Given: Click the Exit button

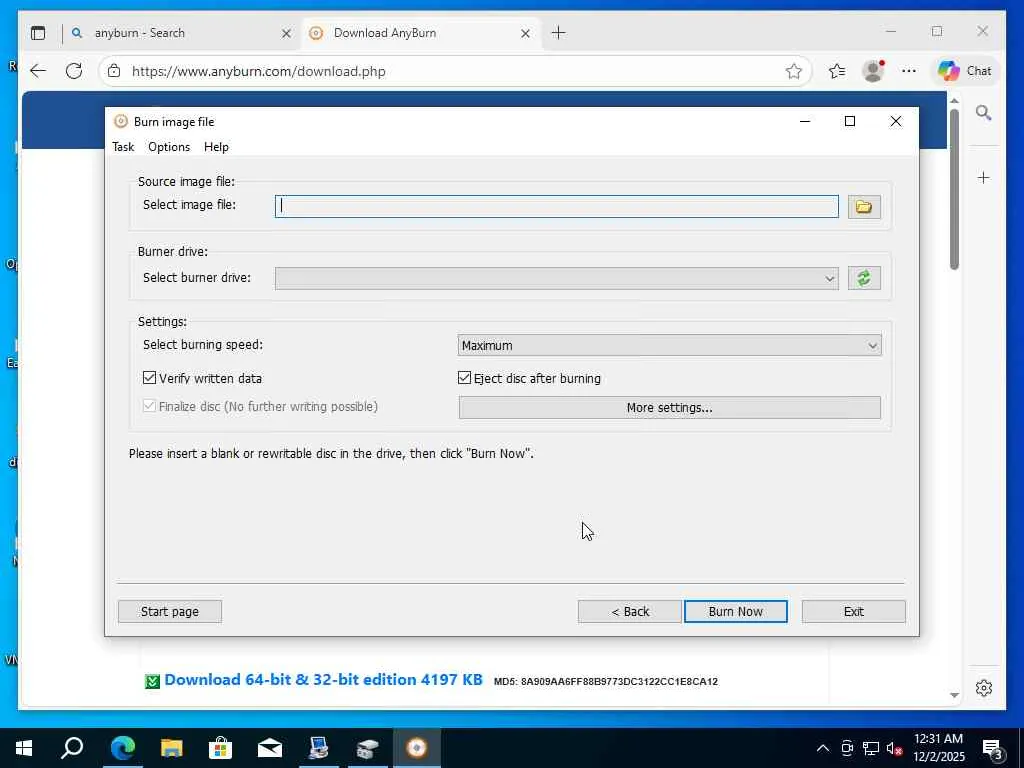Looking at the screenshot, I should [x=854, y=612].
